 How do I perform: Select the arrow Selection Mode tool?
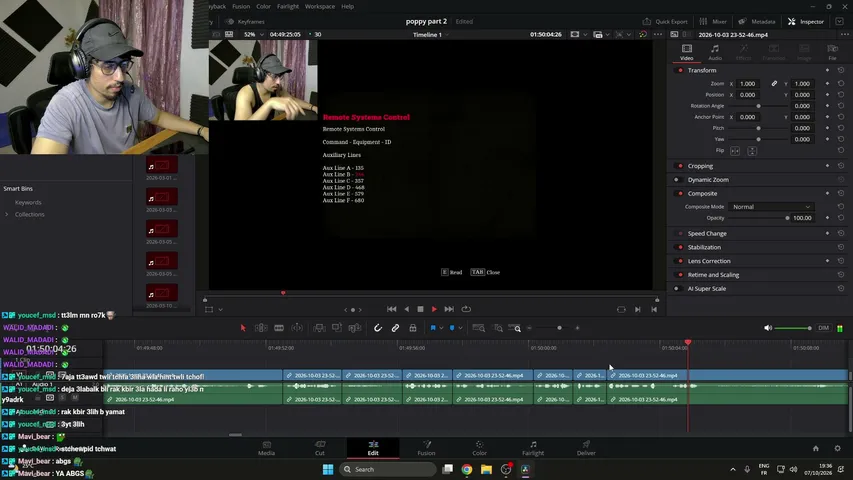(243, 328)
